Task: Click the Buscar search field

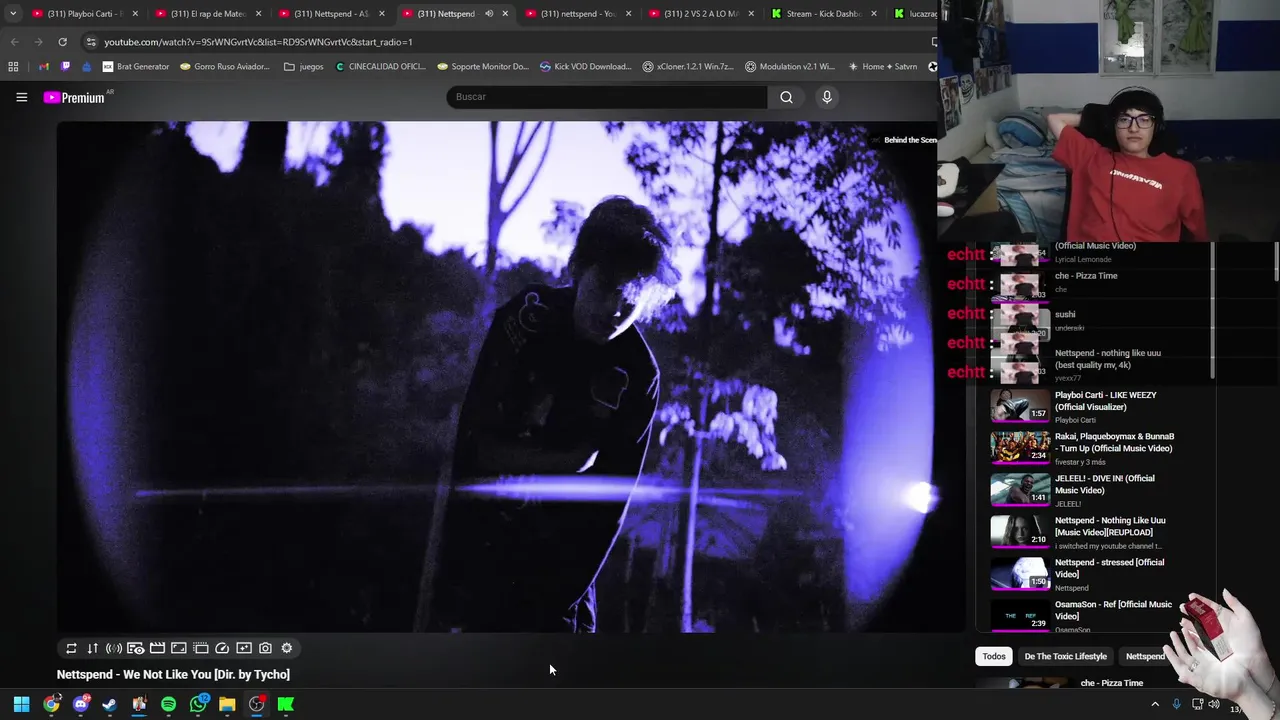Action: tap(606, 97)
